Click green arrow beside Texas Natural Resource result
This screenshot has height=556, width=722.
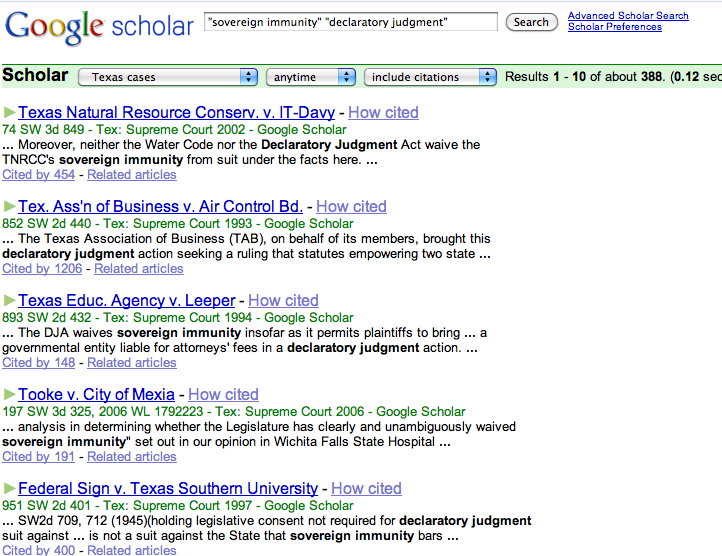(x=9, y=112)
